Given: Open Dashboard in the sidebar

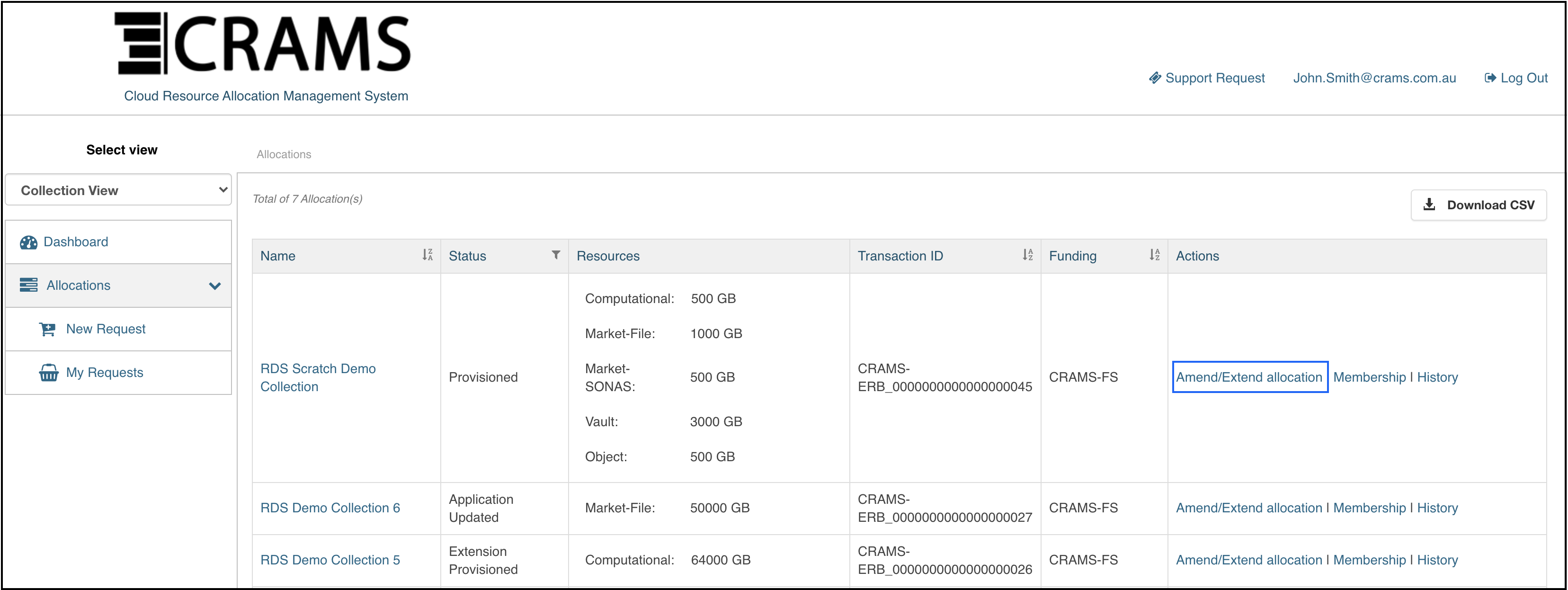Looking at the screenshot, I should point(118,242).
